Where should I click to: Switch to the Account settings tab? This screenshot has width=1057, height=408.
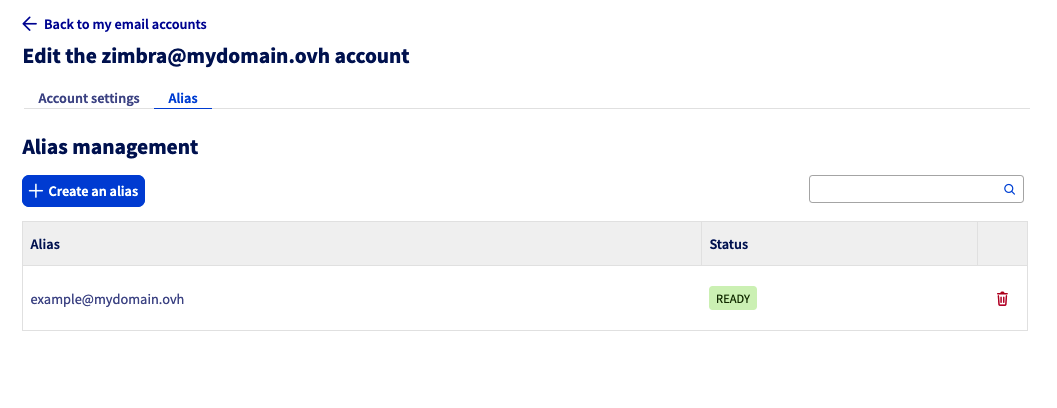[x=89, y=98]
